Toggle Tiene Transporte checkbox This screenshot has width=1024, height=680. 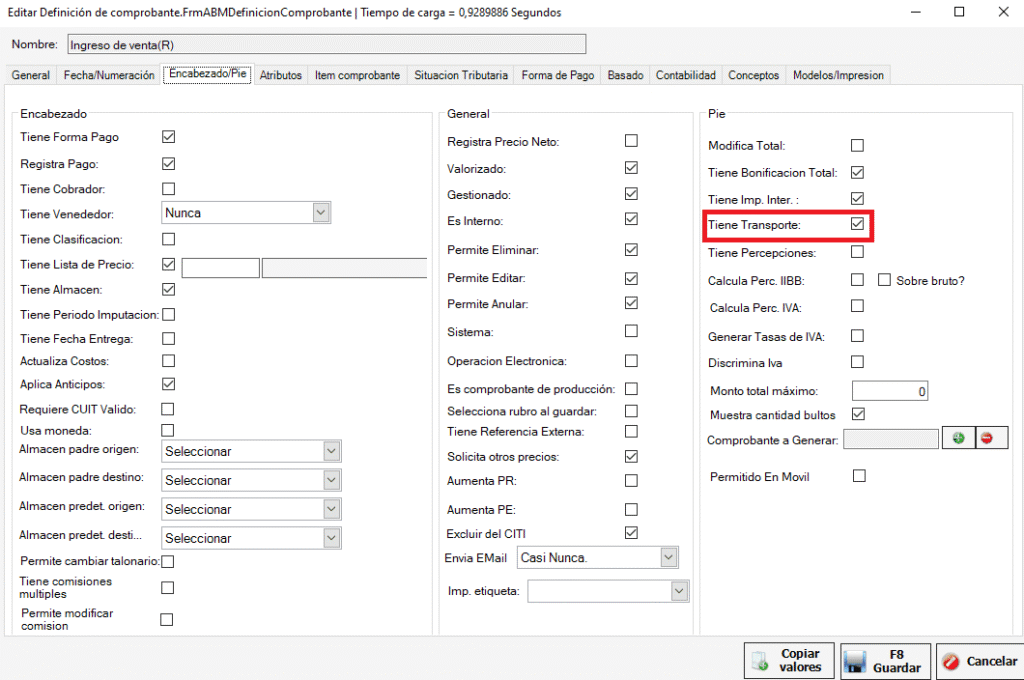(x=857, y=225)
